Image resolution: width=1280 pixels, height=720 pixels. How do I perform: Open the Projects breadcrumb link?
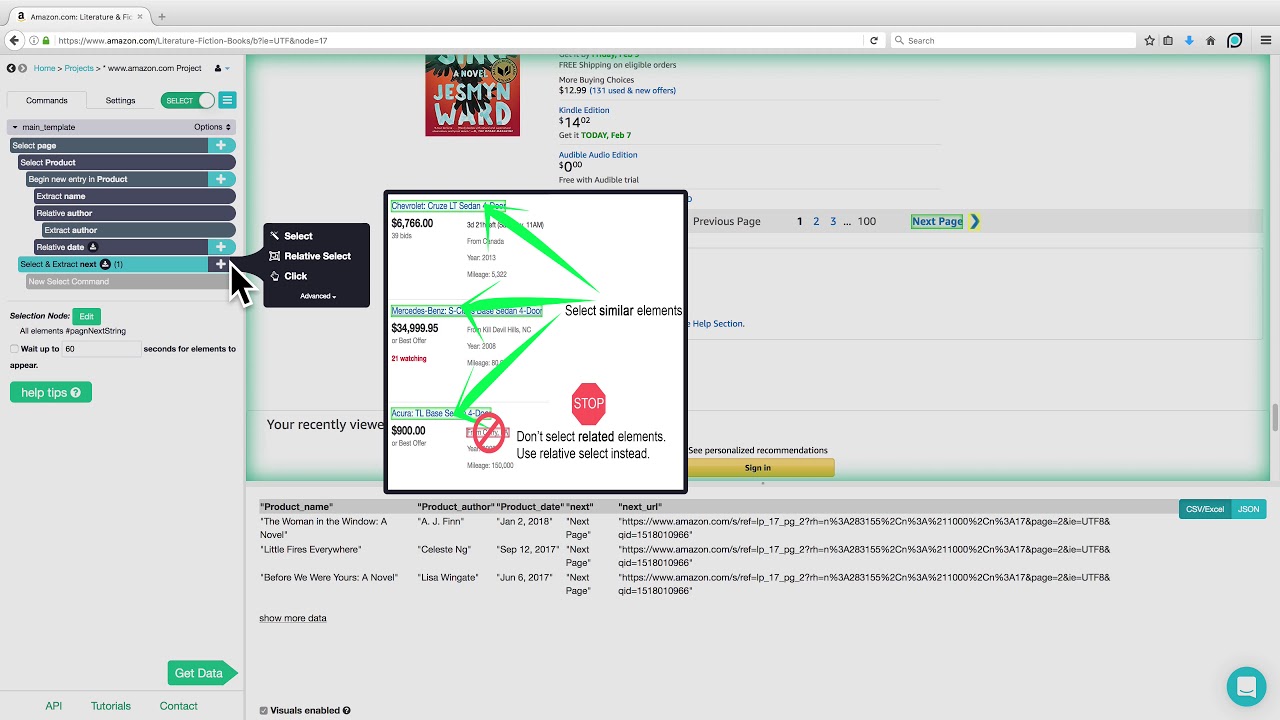click(x=79, y=68)
